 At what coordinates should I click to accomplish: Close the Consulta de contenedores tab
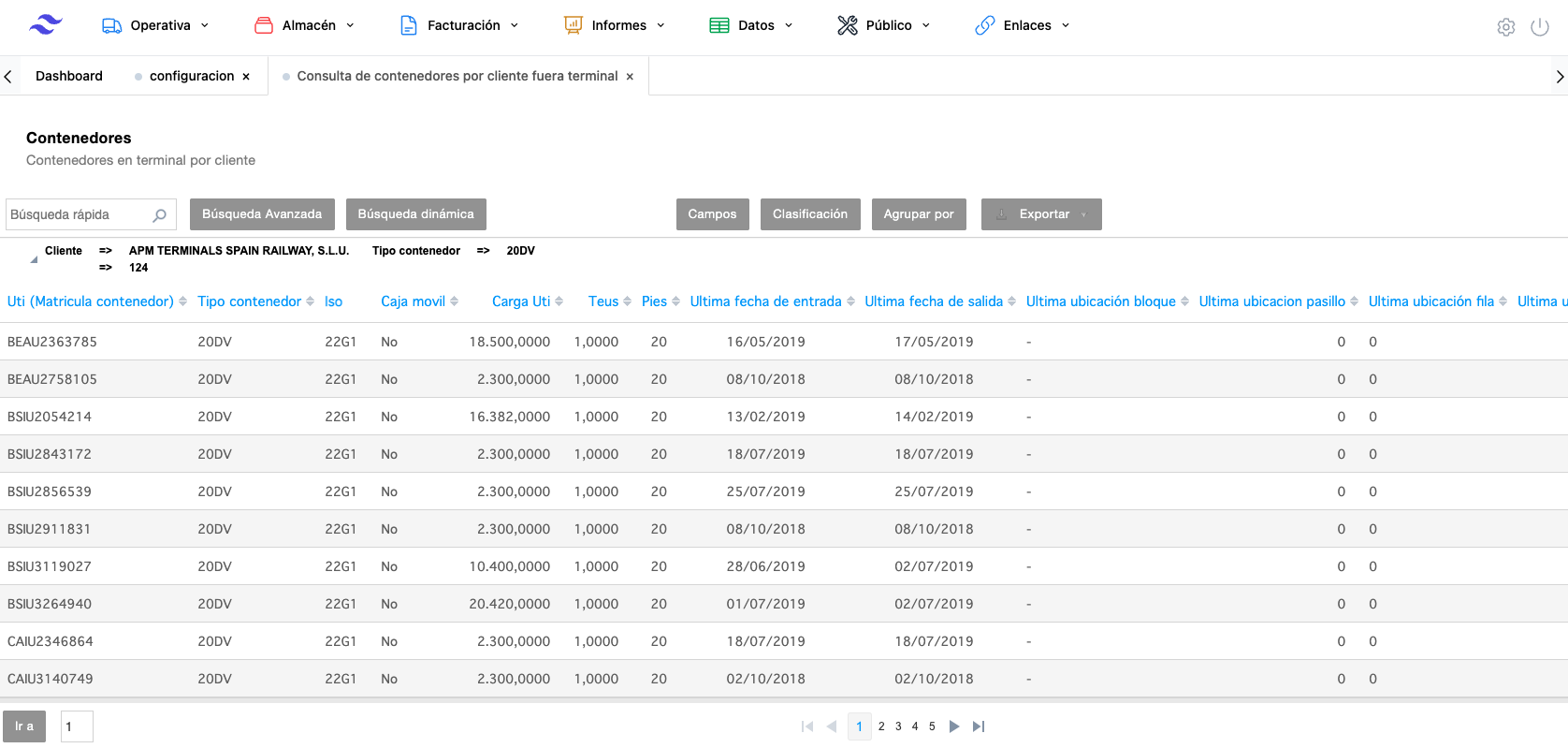click(630, 77)
